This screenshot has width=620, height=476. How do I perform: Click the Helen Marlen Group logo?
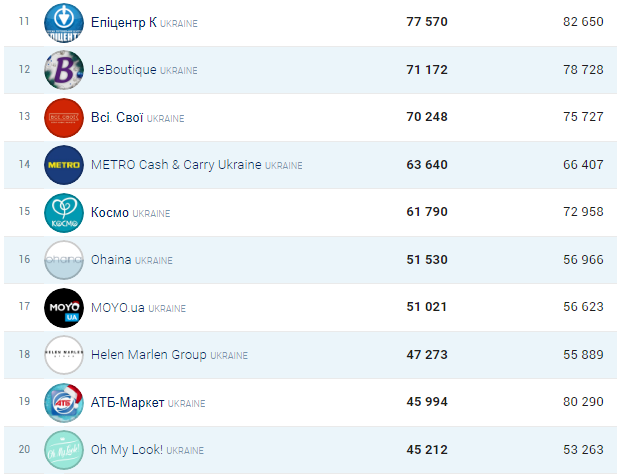click(x=64, y=355)
